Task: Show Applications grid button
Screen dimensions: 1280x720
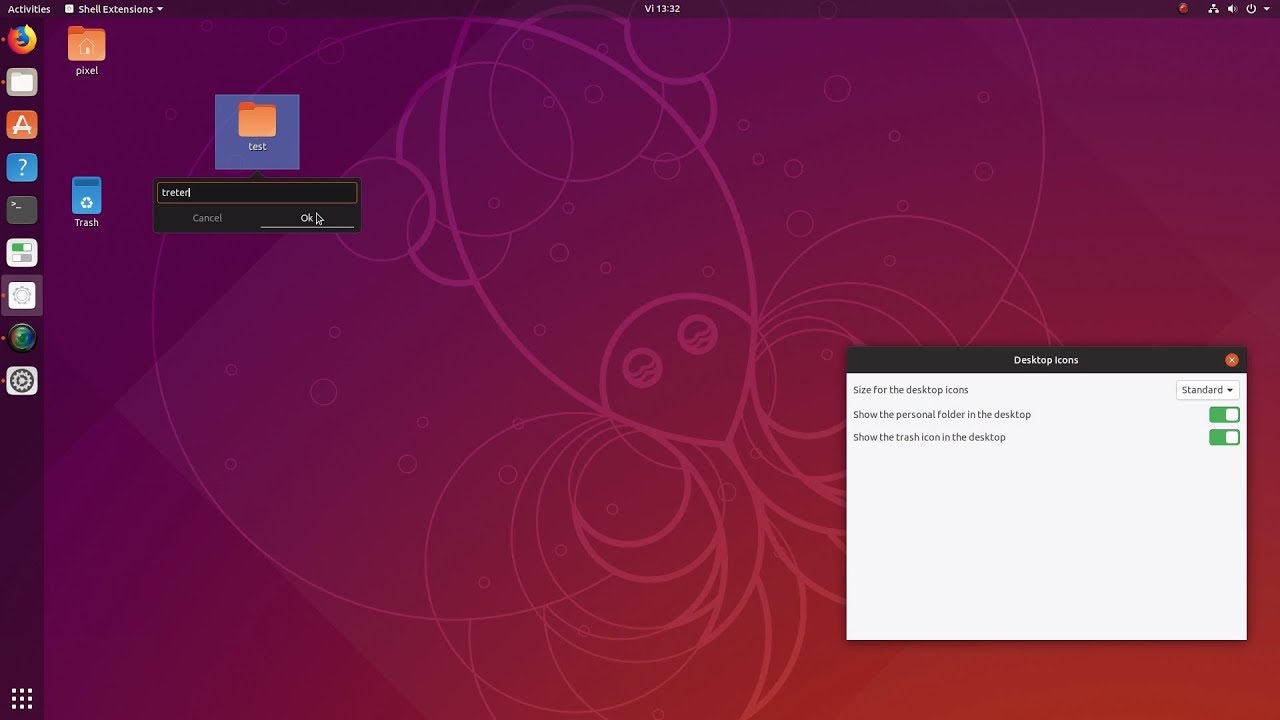Action: (22, 698)
